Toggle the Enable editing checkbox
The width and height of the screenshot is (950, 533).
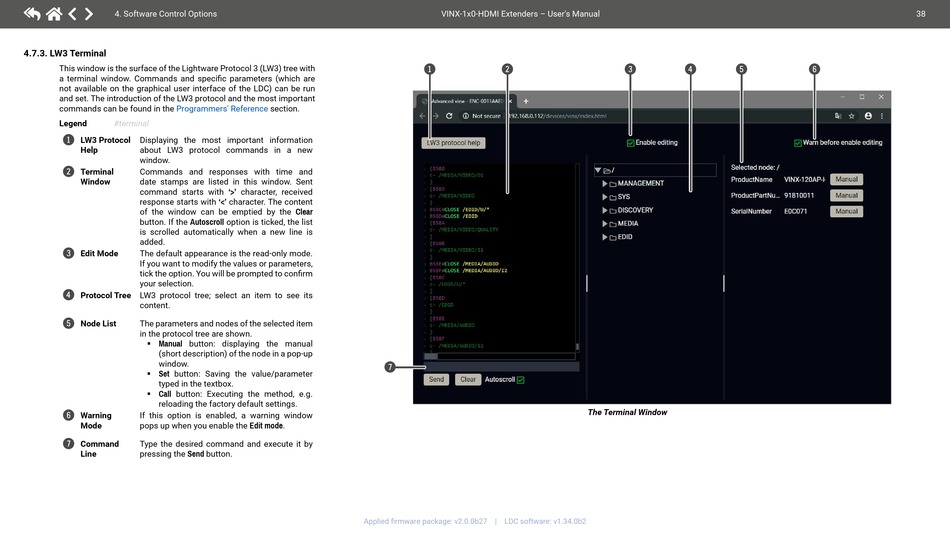pyautogui.click(x=630, y=143)
